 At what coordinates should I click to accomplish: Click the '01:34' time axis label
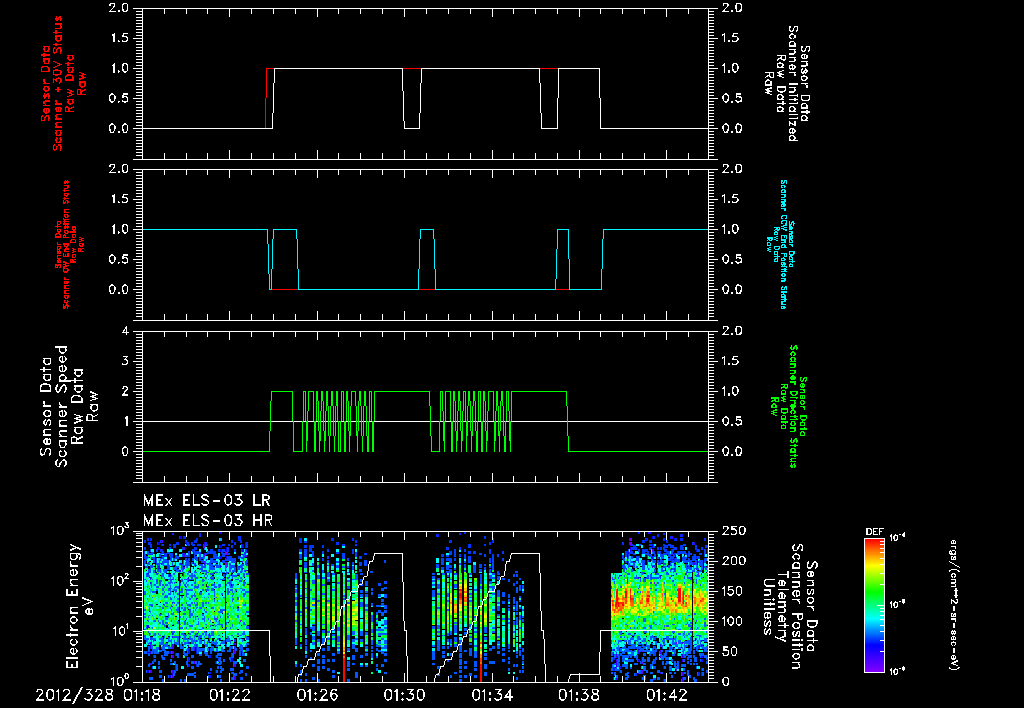(x=492, y=695)
